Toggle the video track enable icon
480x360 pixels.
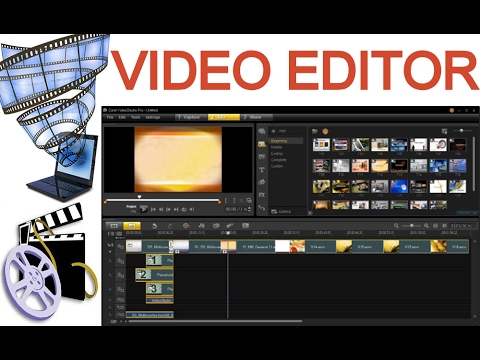pyautogui.click(x=120, y=246)
